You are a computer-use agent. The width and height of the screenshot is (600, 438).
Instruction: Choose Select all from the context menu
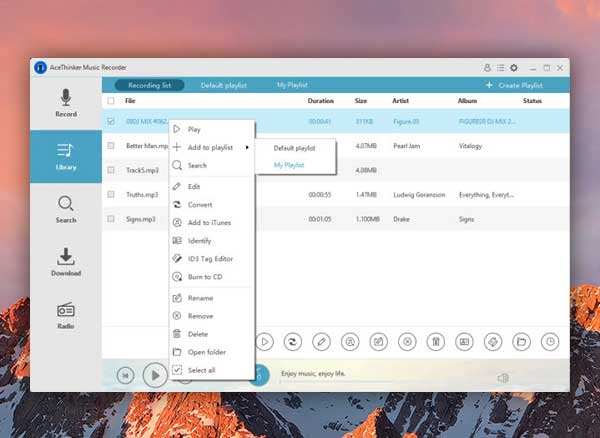click(212, 370)
